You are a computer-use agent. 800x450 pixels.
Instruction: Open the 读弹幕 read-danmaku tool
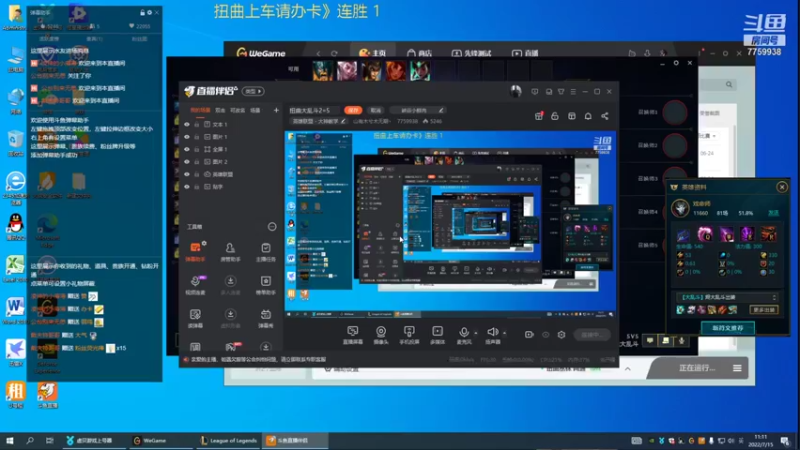pos(195,318)
